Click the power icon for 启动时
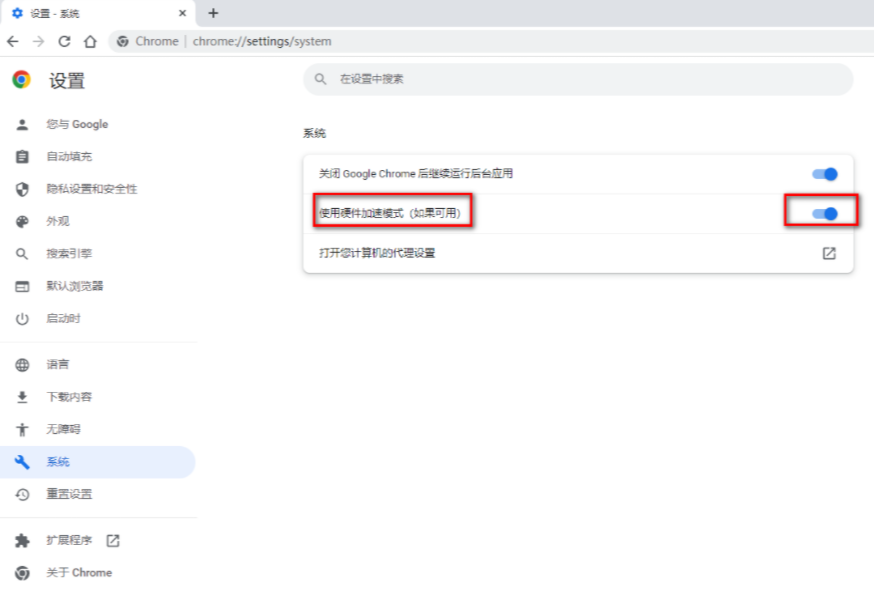Screen dimensions: 874x590 [x=22, y=319]
